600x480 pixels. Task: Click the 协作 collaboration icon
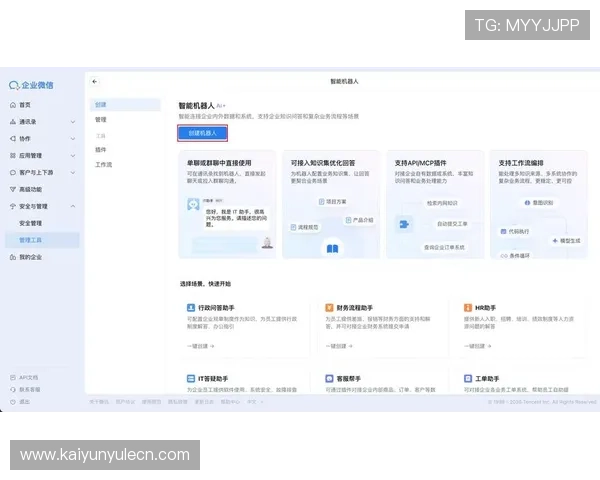tap(13, 139)
